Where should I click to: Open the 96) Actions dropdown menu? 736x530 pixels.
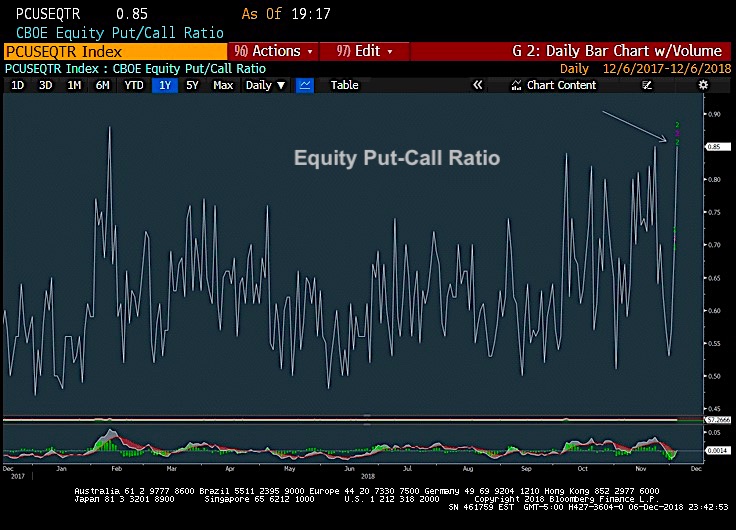click(273, 51)
